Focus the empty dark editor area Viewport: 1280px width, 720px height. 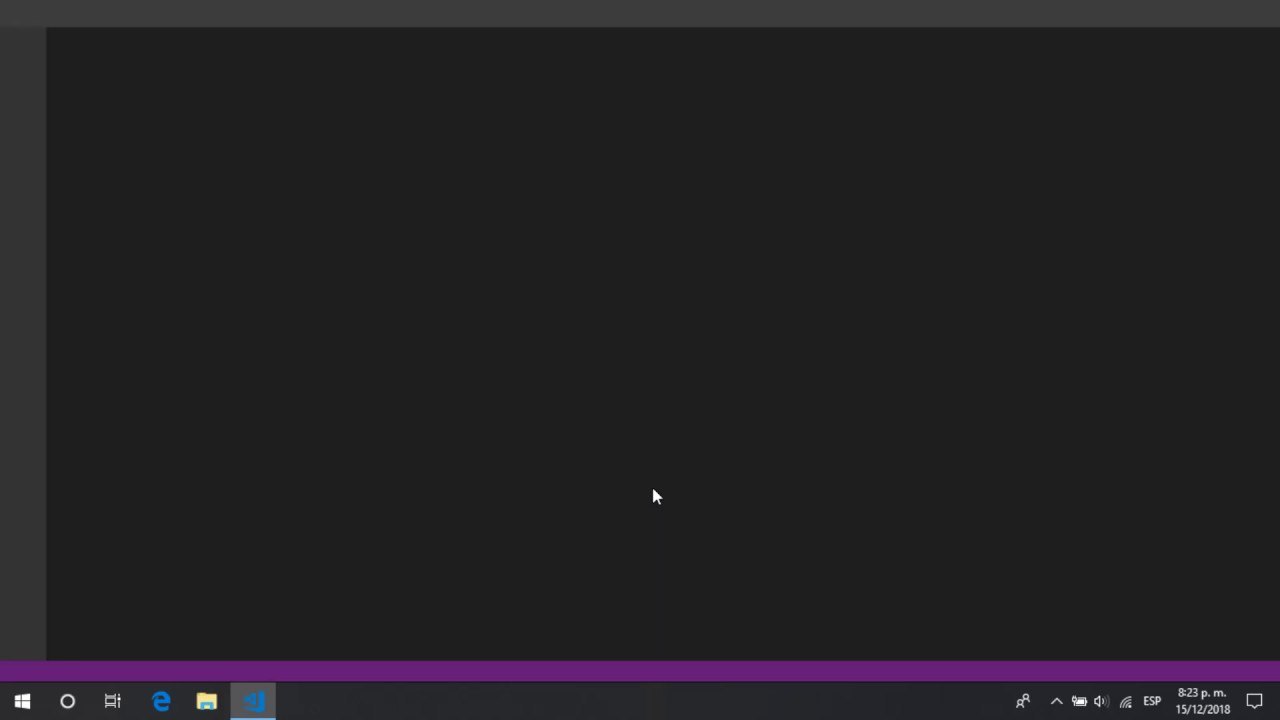pos(663,343)
